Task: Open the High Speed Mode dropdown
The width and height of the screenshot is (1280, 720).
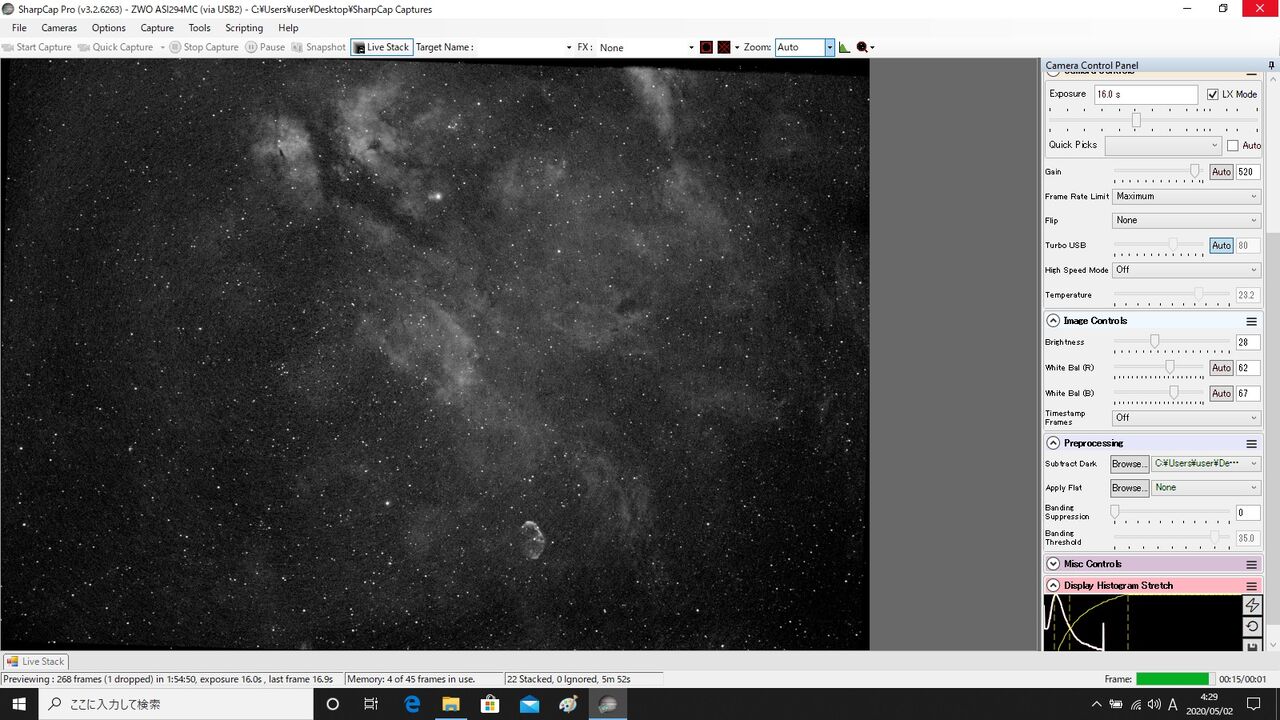Action: [x=1186, y=270]
